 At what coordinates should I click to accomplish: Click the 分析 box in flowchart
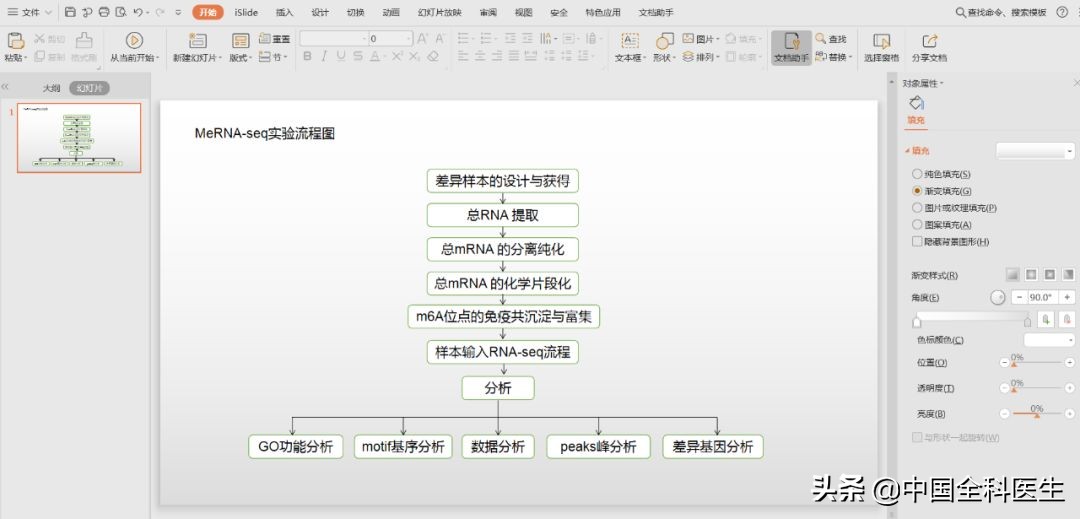(x=498, y=388)
